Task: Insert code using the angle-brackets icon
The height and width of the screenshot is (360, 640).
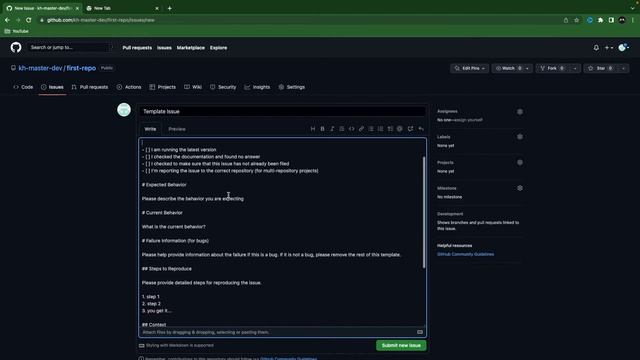Action: click(351, 129)
